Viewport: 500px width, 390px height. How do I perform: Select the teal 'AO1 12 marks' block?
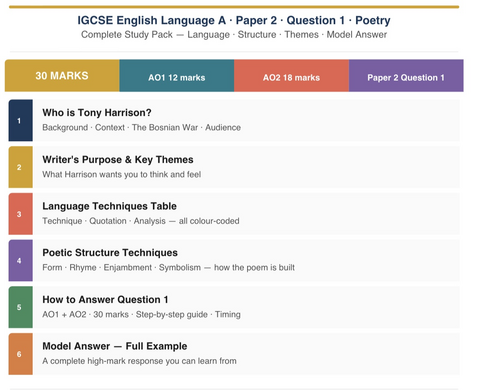pyautogui.click(x=177, y=76)
